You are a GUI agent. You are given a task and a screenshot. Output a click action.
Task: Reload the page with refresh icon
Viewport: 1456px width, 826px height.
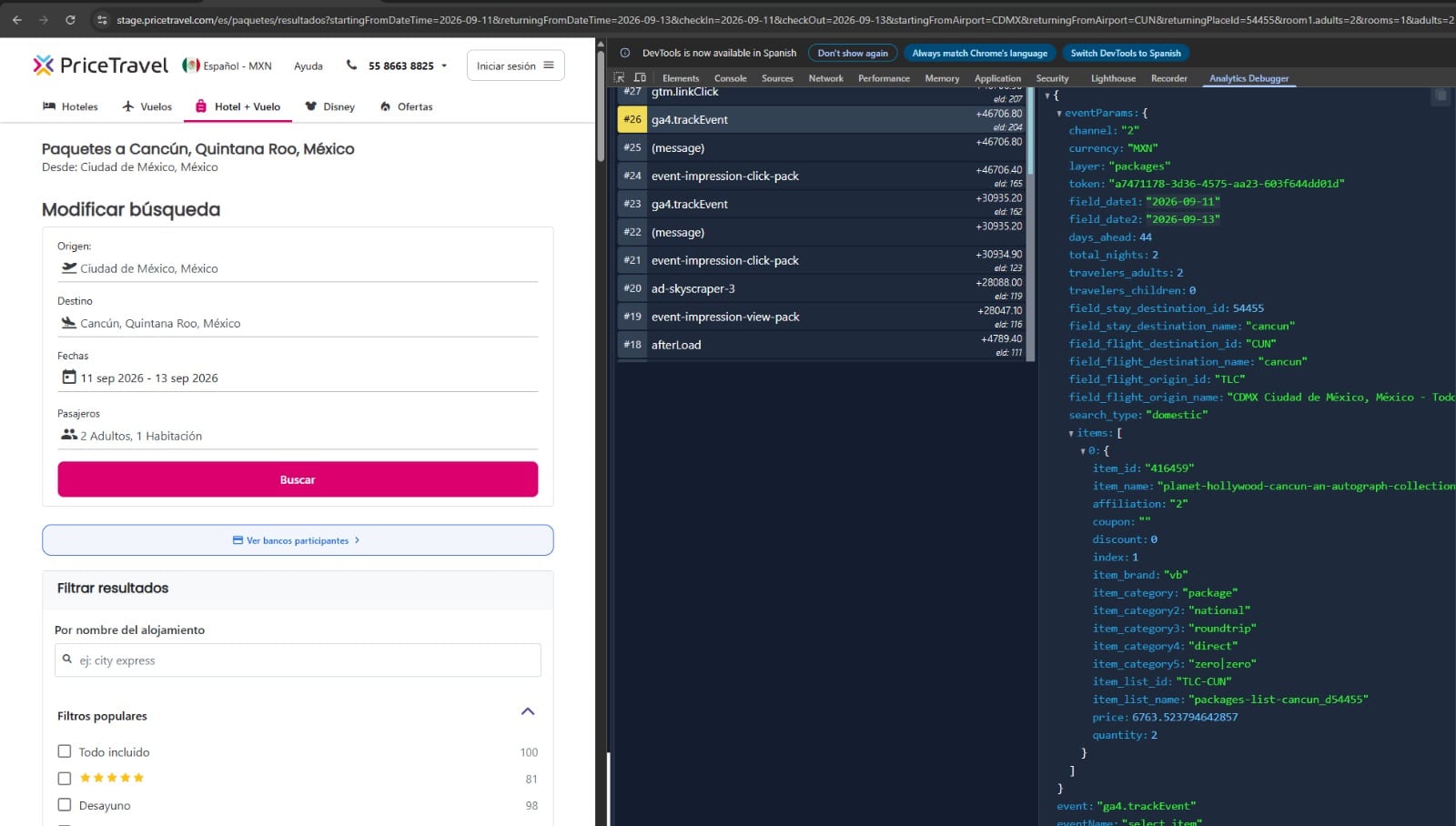[70, 19]
